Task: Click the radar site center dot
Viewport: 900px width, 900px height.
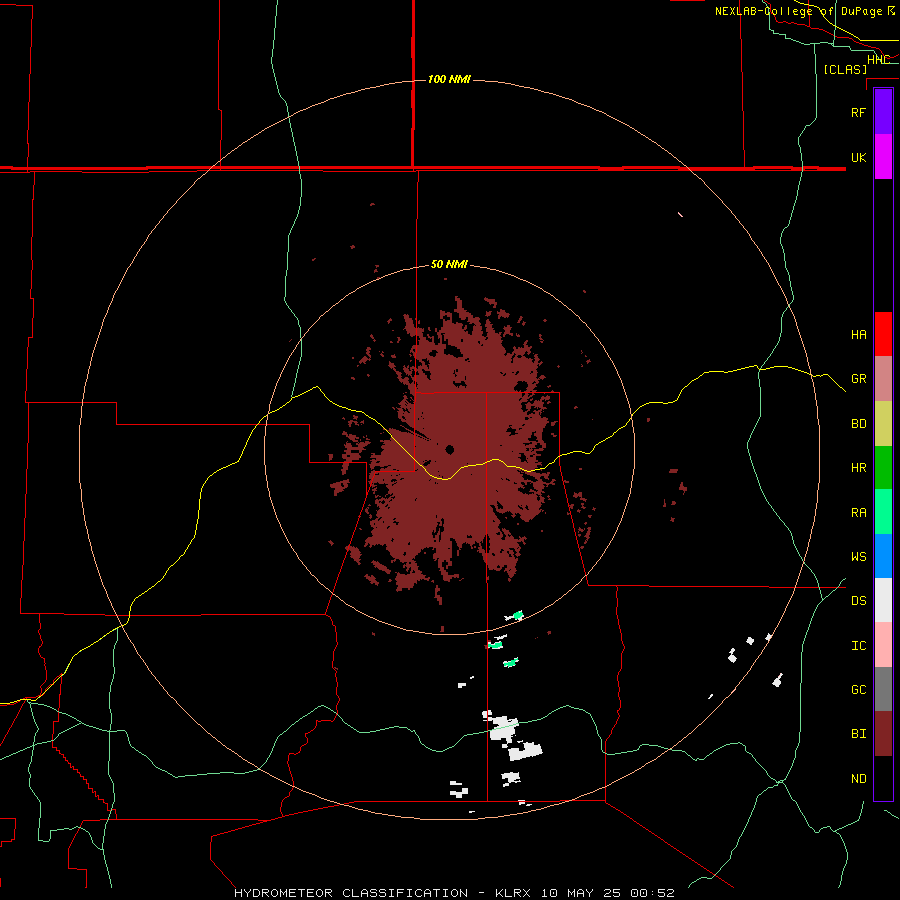Action: (449, 449)
